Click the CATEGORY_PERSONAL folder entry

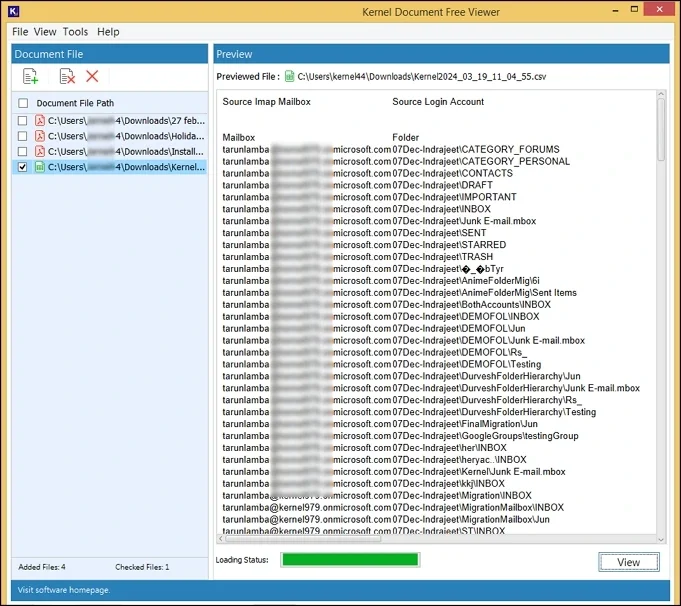[x=481, y=162]
